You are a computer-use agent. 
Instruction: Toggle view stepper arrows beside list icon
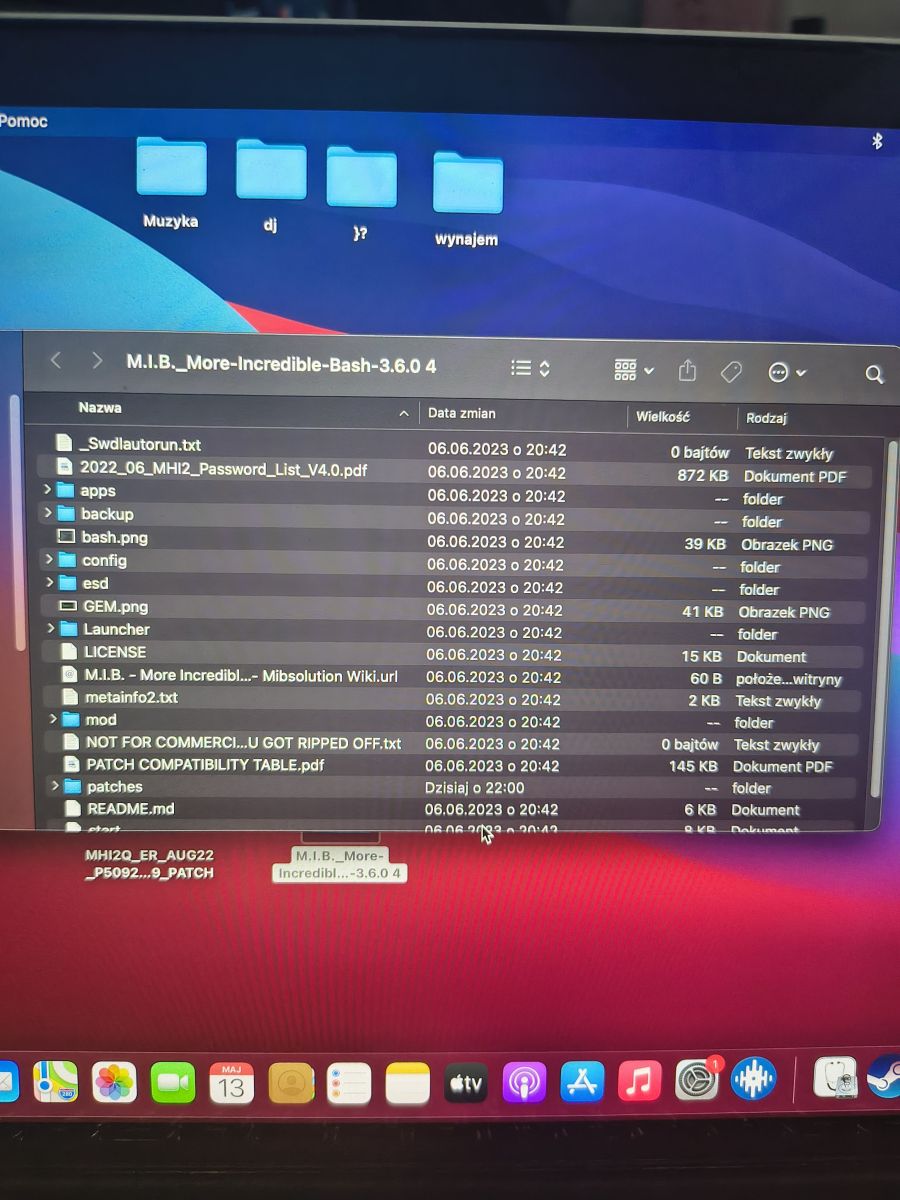[545, 368]
